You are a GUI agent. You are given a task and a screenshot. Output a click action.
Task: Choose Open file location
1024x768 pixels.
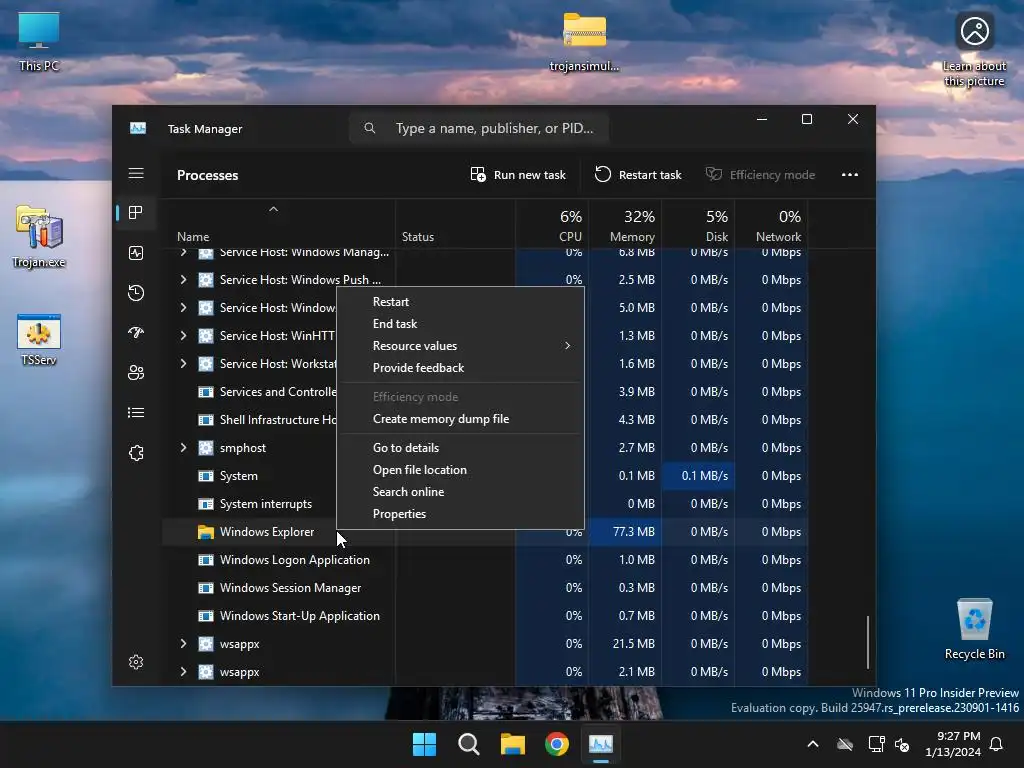[460, 470]
